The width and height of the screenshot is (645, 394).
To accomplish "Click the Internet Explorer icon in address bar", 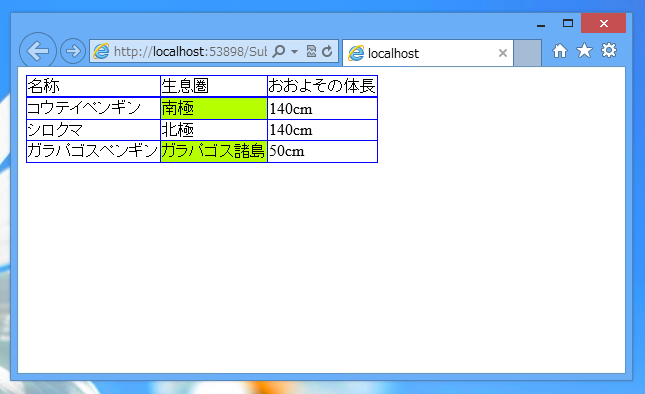I will coord(101,51).
